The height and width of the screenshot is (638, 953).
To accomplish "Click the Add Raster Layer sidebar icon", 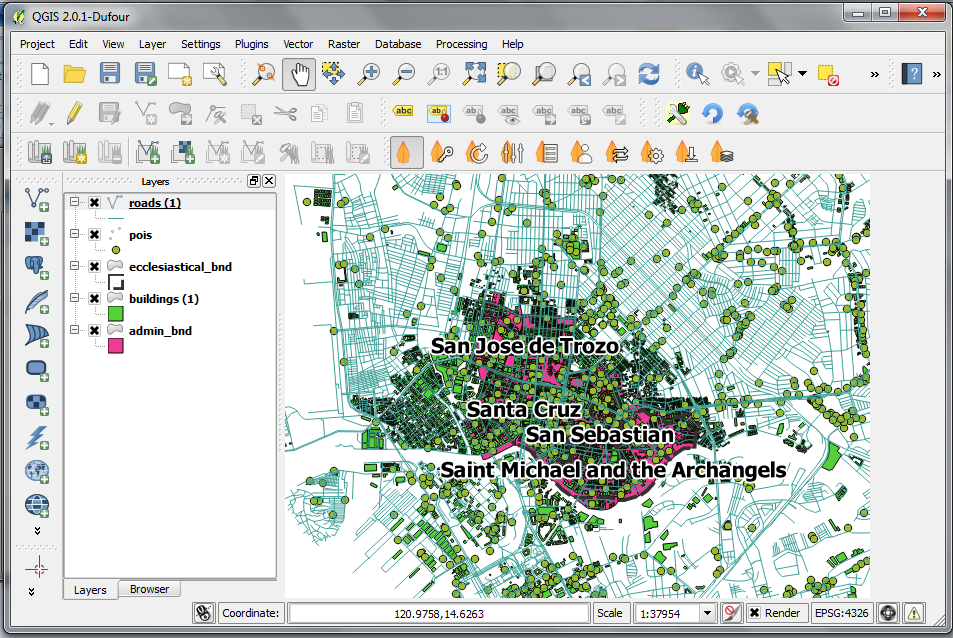I will (37, 233).
